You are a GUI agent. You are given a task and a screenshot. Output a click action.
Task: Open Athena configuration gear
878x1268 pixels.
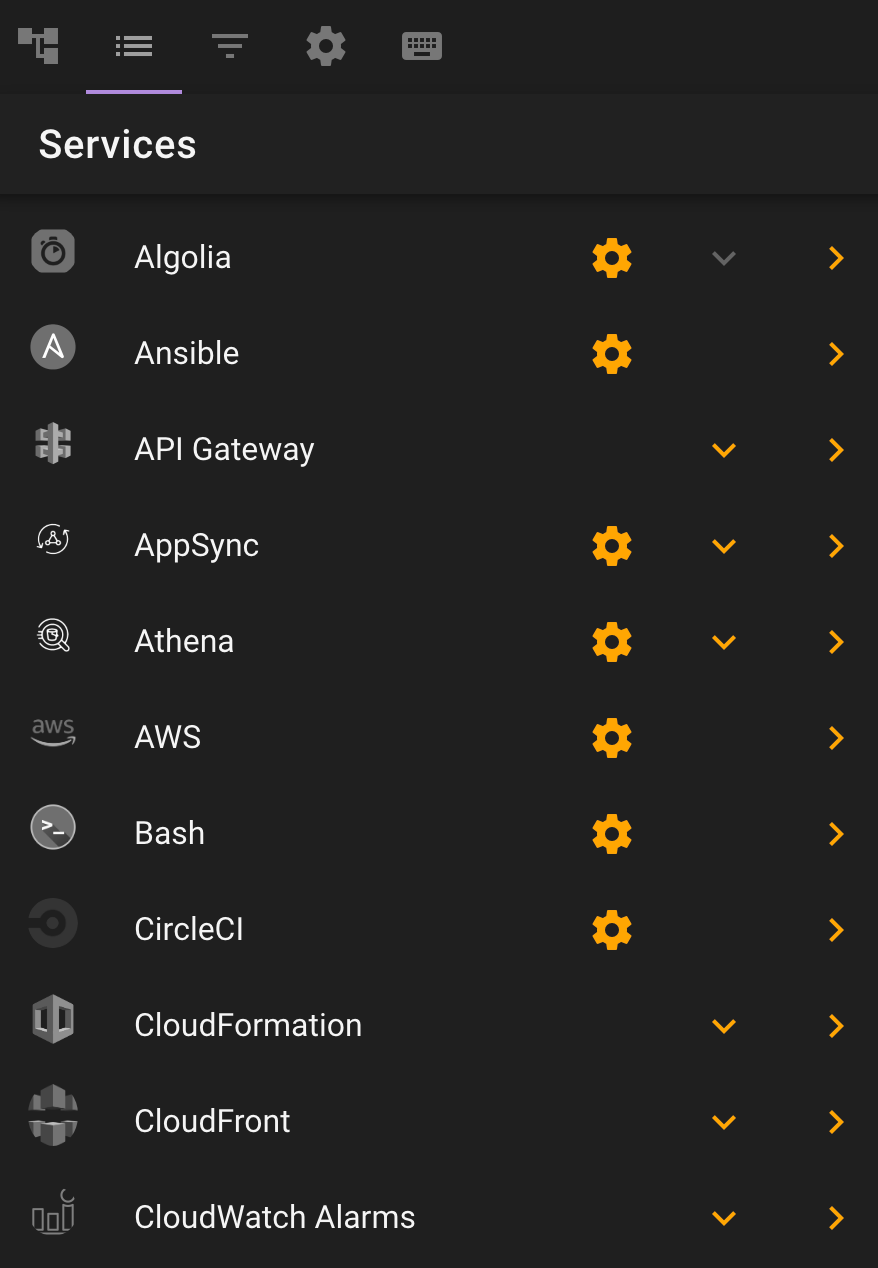(x=612, y=642)
